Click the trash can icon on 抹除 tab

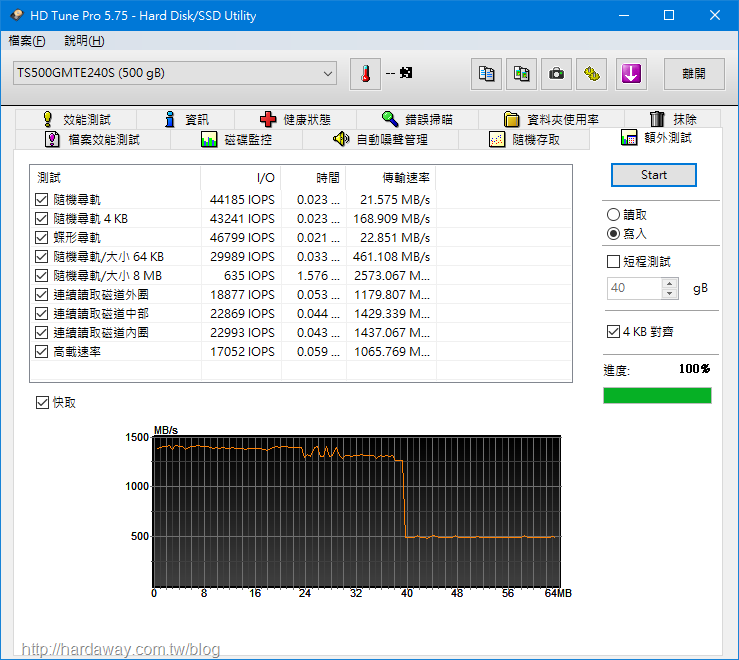click(657, 119)
